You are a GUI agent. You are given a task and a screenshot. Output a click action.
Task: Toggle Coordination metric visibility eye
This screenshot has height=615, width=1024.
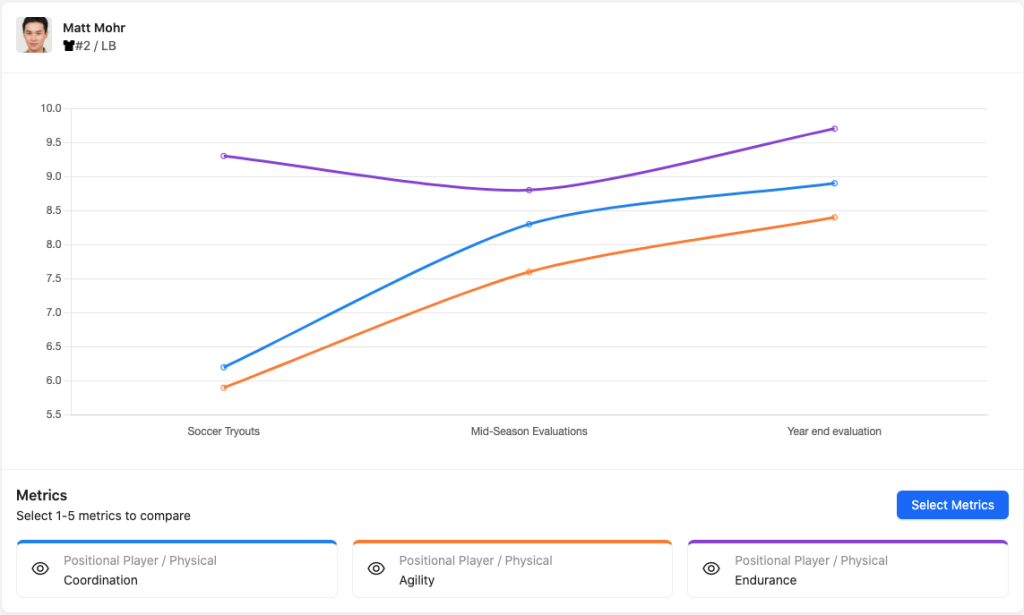(40, 569)
